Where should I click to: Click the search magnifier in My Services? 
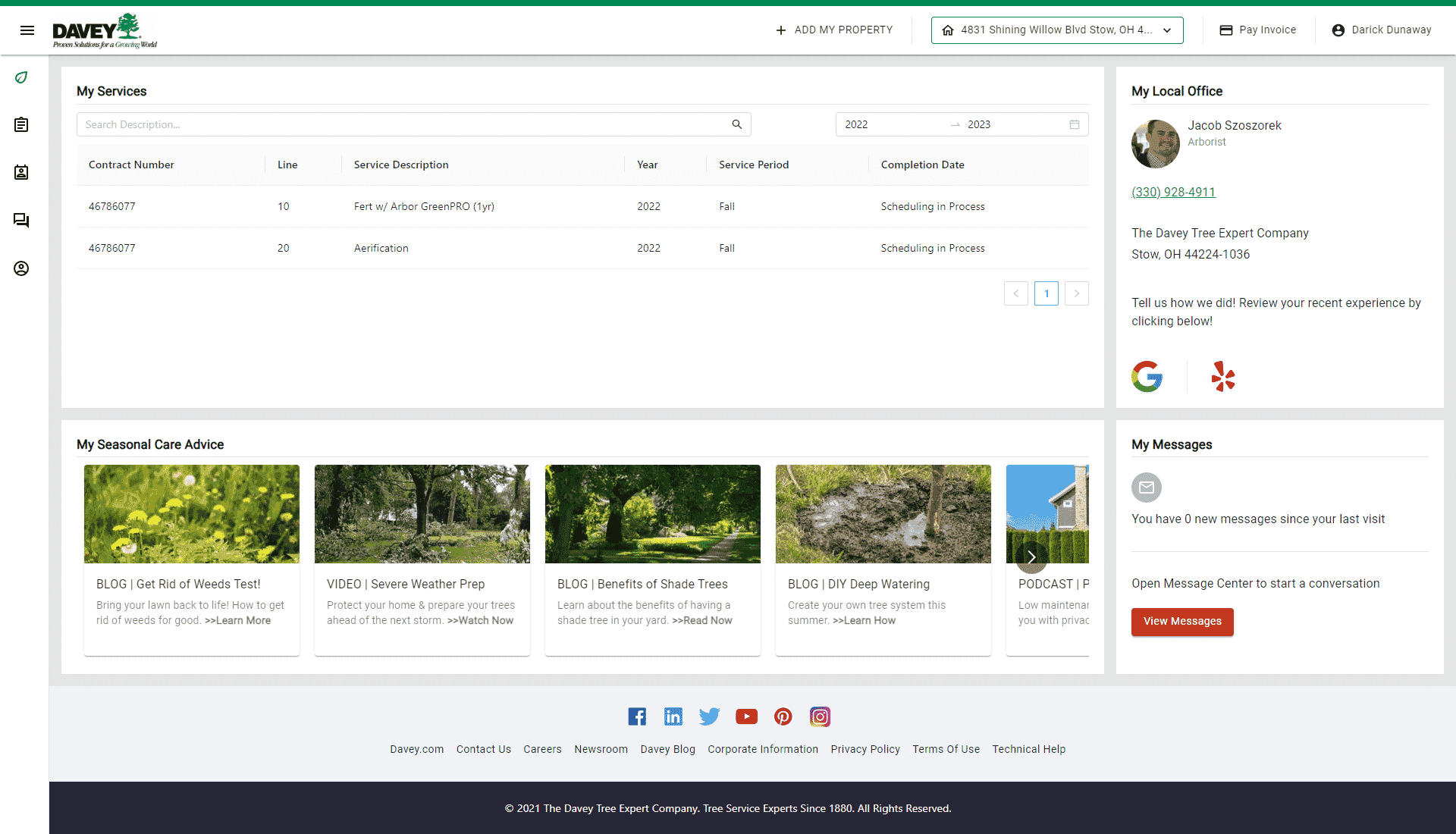736,124
